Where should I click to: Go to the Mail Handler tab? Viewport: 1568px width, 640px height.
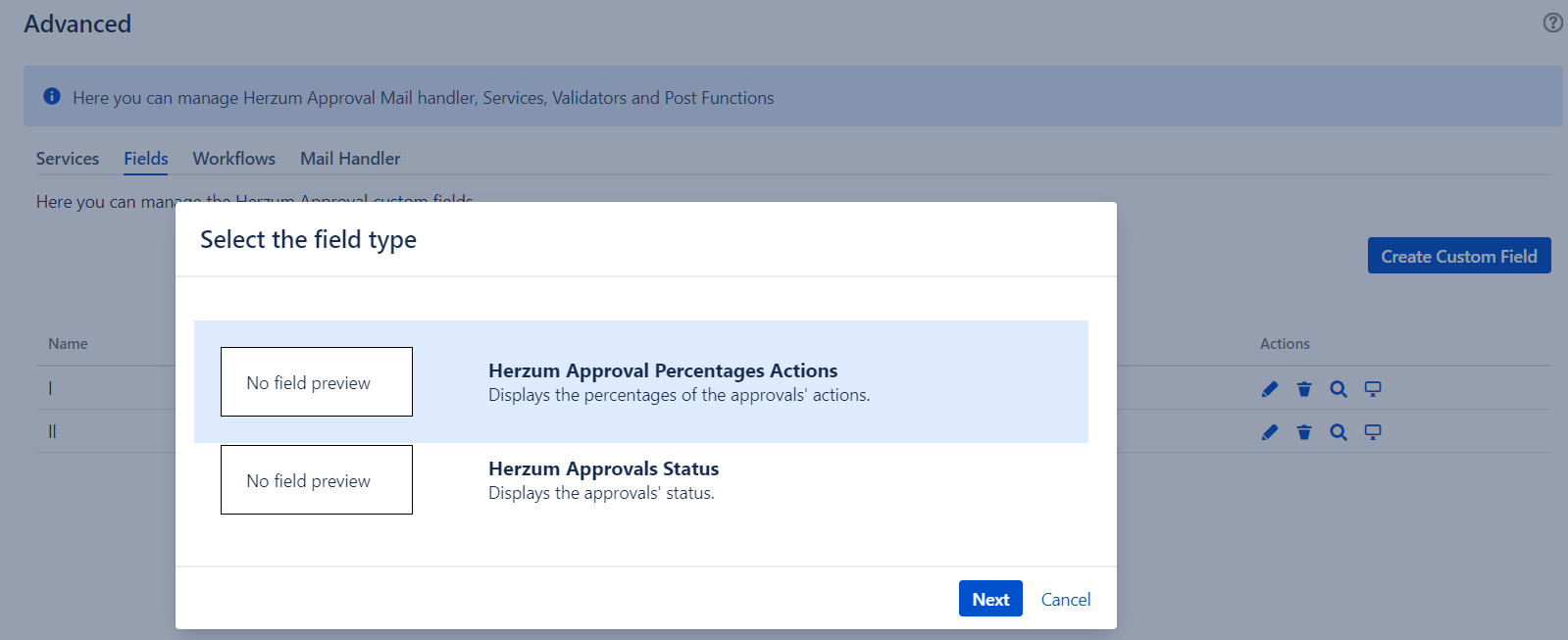click(350, 159)
